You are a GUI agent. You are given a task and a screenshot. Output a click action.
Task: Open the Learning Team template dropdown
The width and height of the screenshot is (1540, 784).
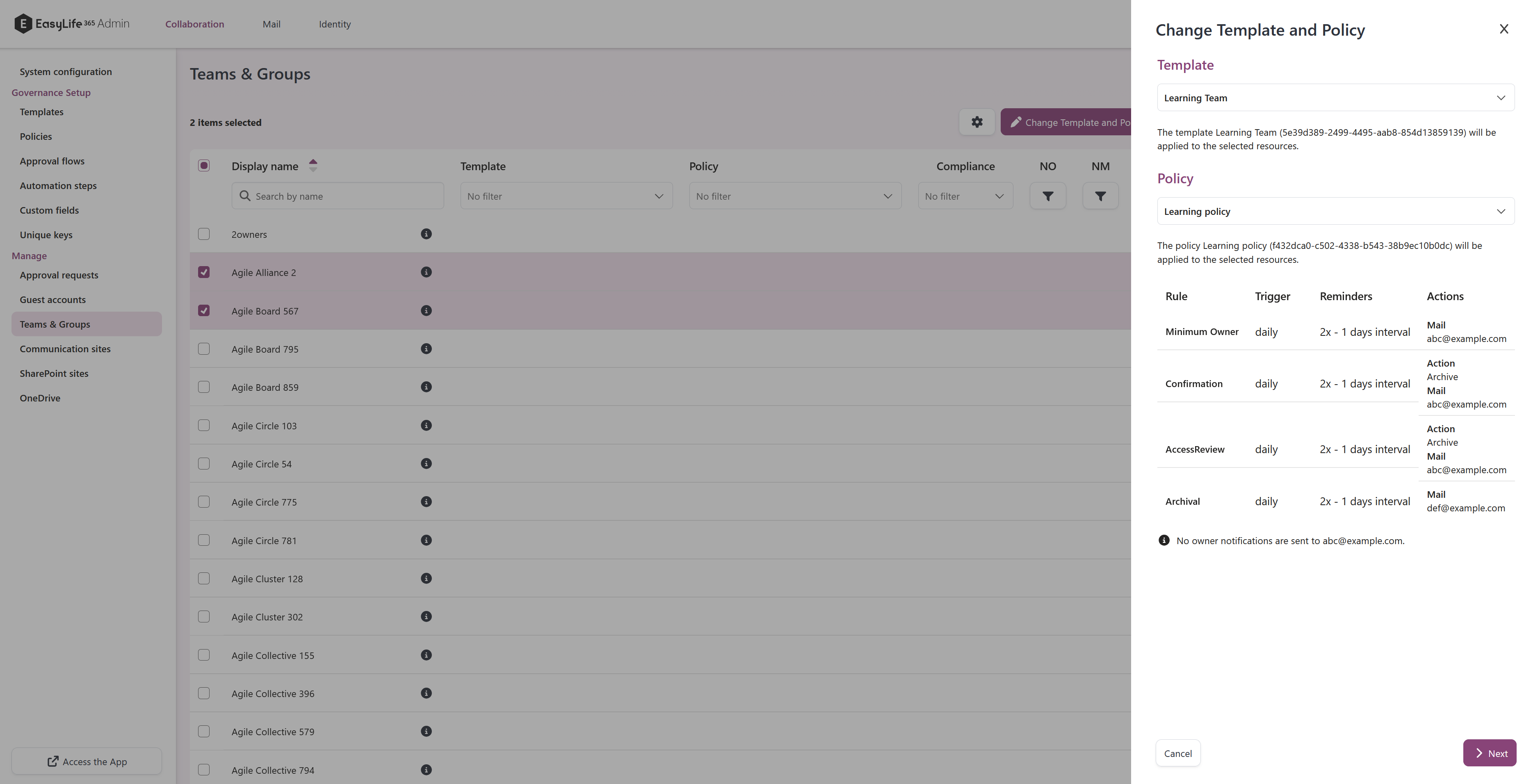click(x=1335, y=98)
